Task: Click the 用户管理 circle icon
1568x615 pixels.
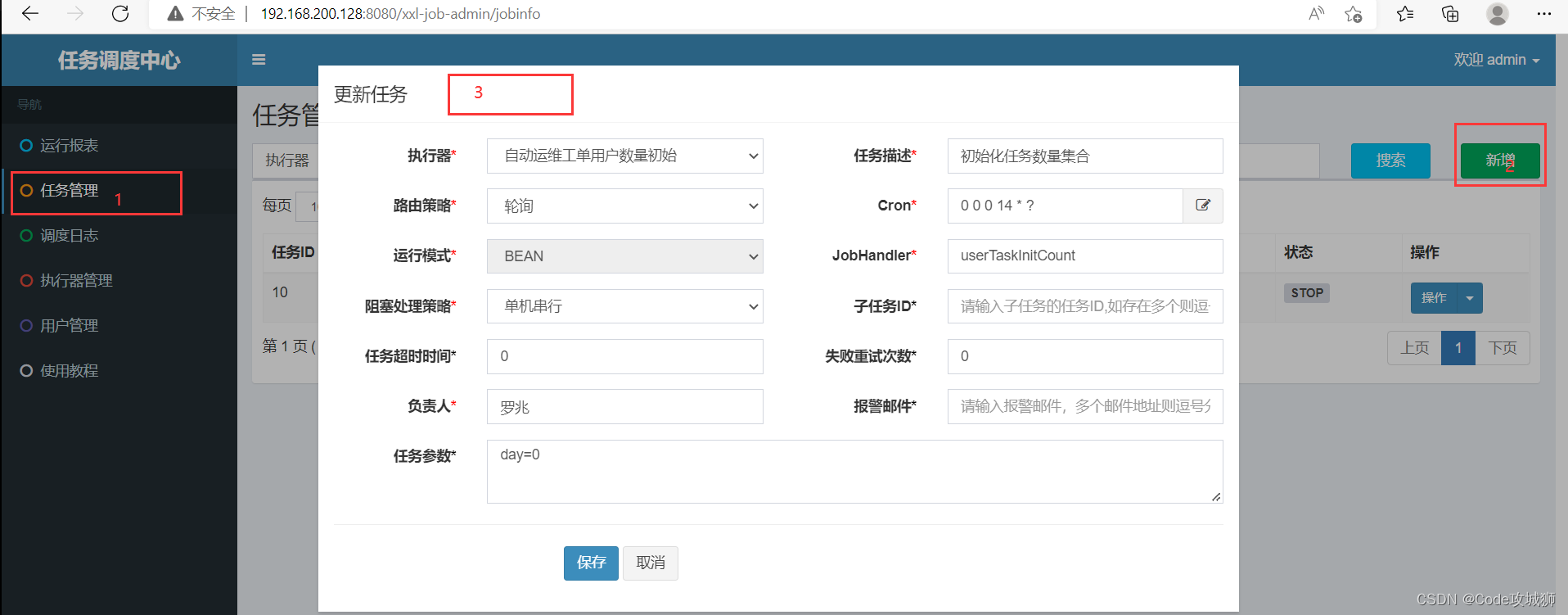Action: [26, 326]
